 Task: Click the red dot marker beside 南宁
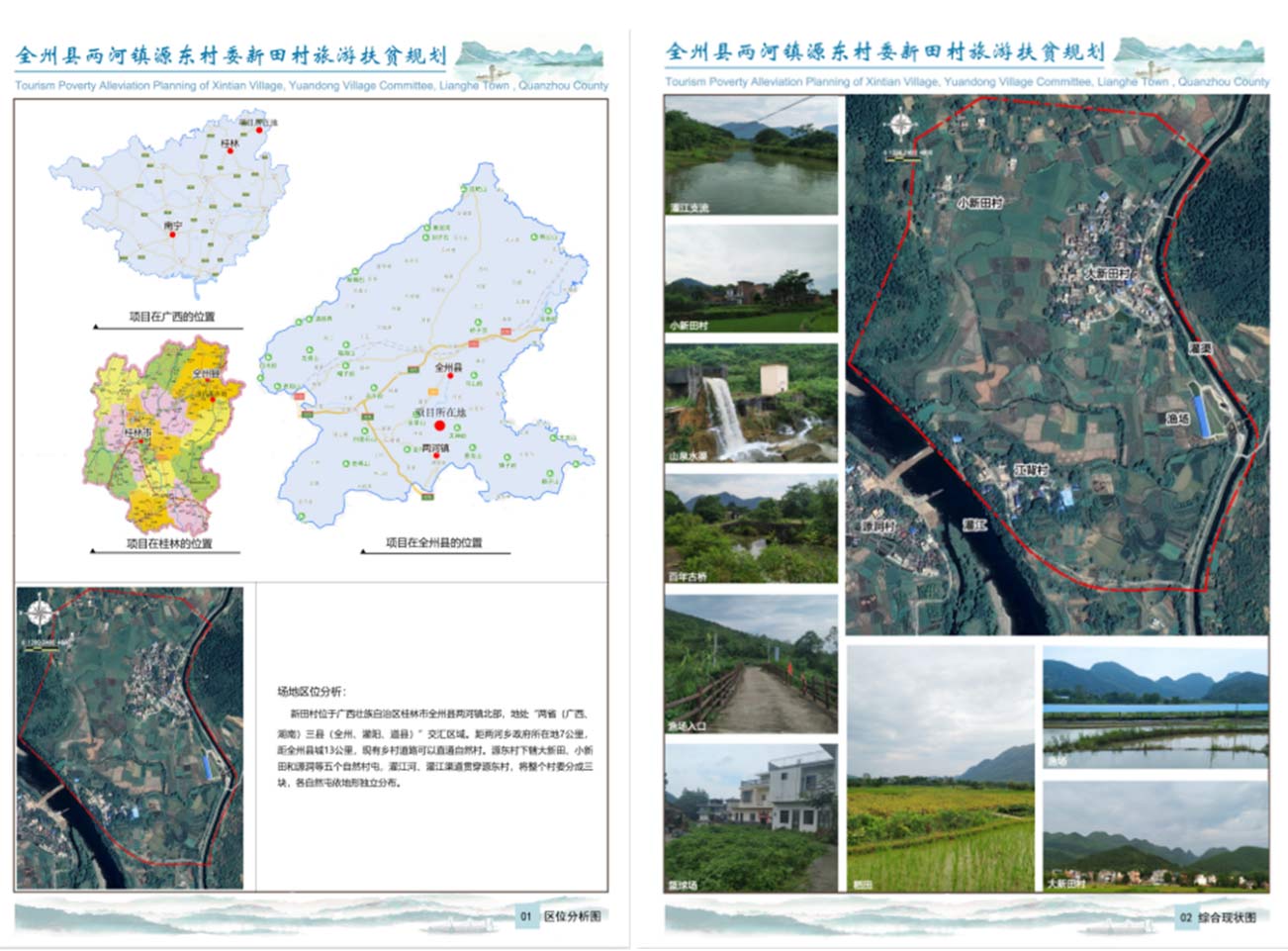(174, 237)
